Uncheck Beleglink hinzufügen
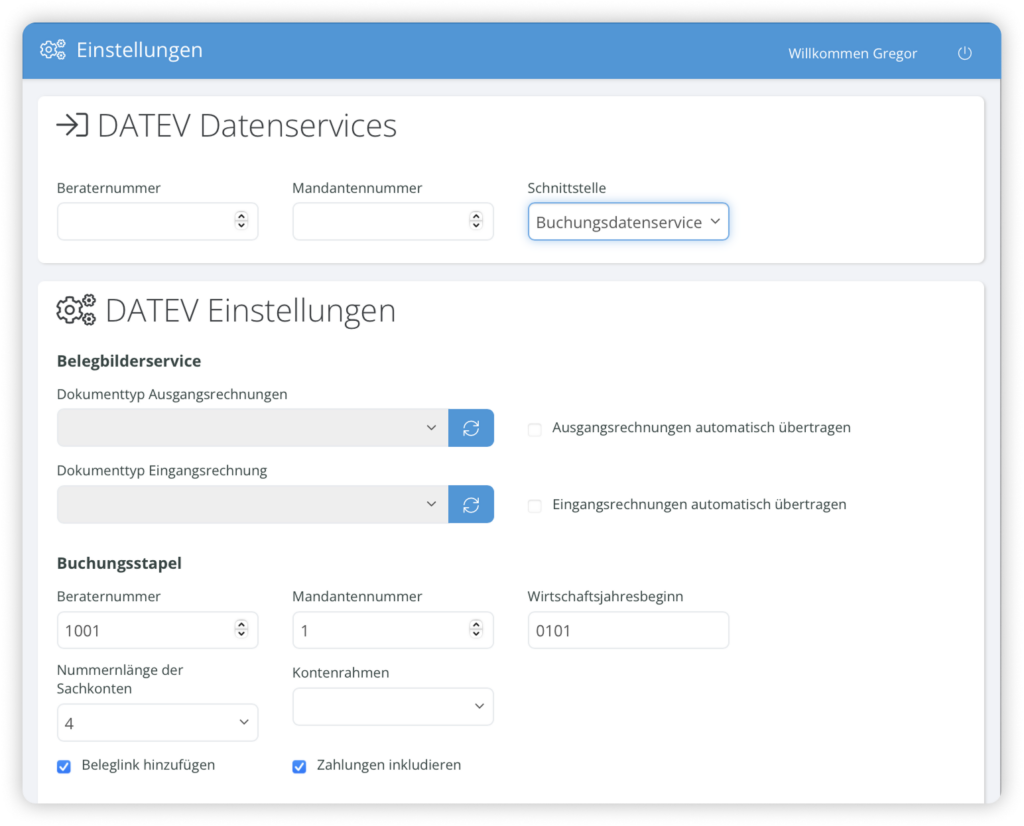The height and width of the screenshot is (826, 1024). pyautogui.click(x=64, y=765)
